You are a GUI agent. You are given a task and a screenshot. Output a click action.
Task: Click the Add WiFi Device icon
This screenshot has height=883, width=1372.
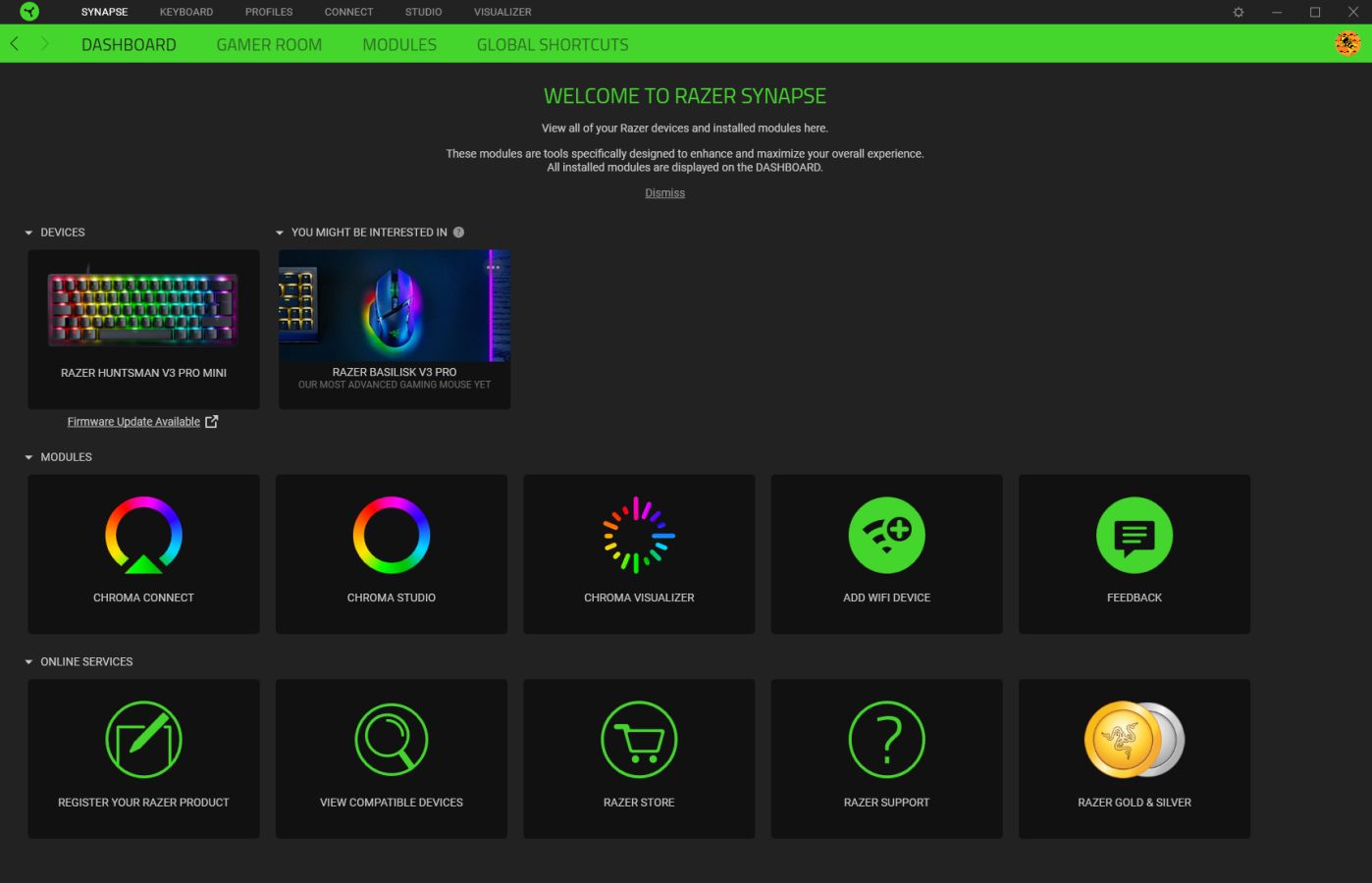(886, 536)
